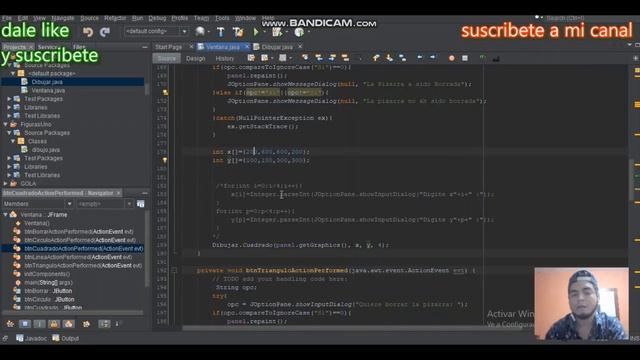The height and width of the screenshot is (360, 640).
Task: Toggle Sort by Name button in Navigator footer
Action: [x=104, y=324]
